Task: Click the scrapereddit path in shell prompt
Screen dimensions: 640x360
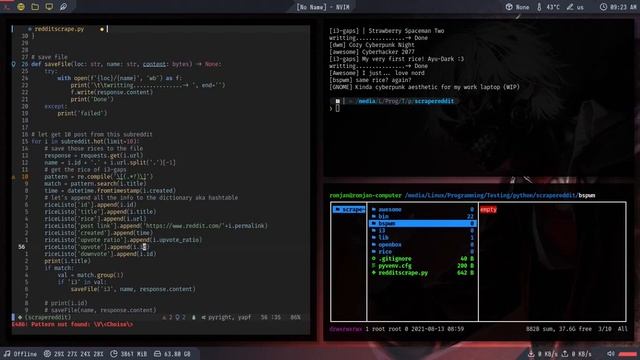Action: click(x=434, y=101)
